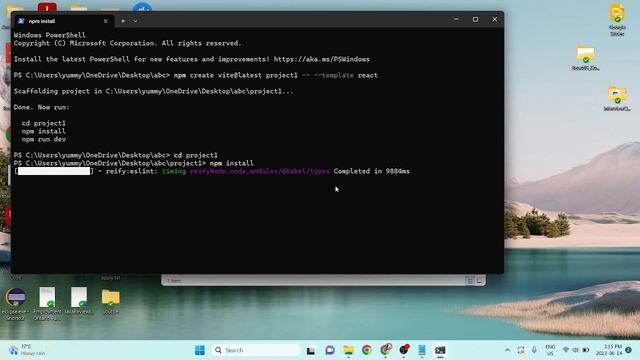Click the 'cd project1' suggested command line
The height and width of the screenshot is (360, 640).
[x=44, y=123]
